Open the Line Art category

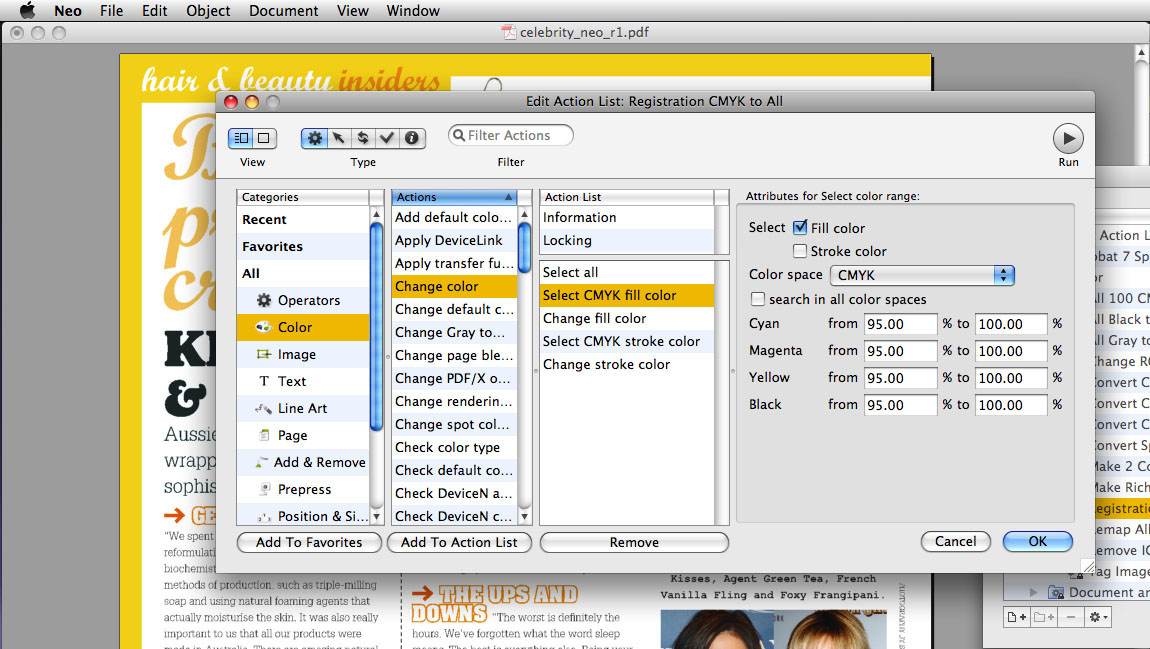[302, 408]
